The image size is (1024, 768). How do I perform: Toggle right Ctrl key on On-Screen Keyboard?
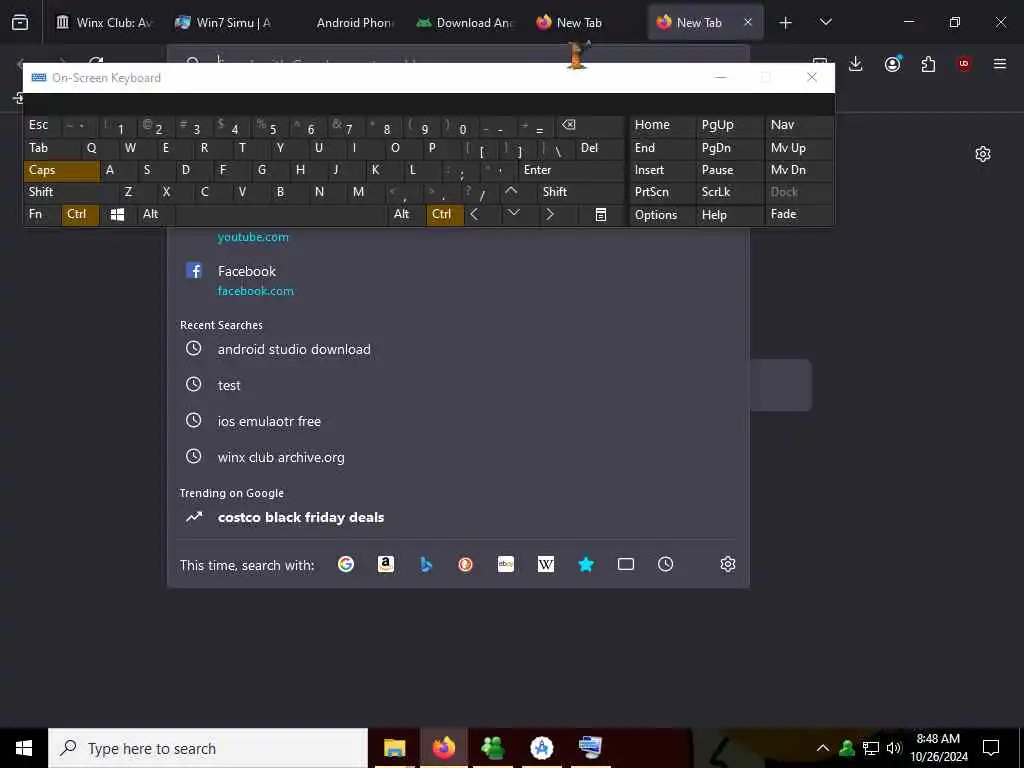445,215
